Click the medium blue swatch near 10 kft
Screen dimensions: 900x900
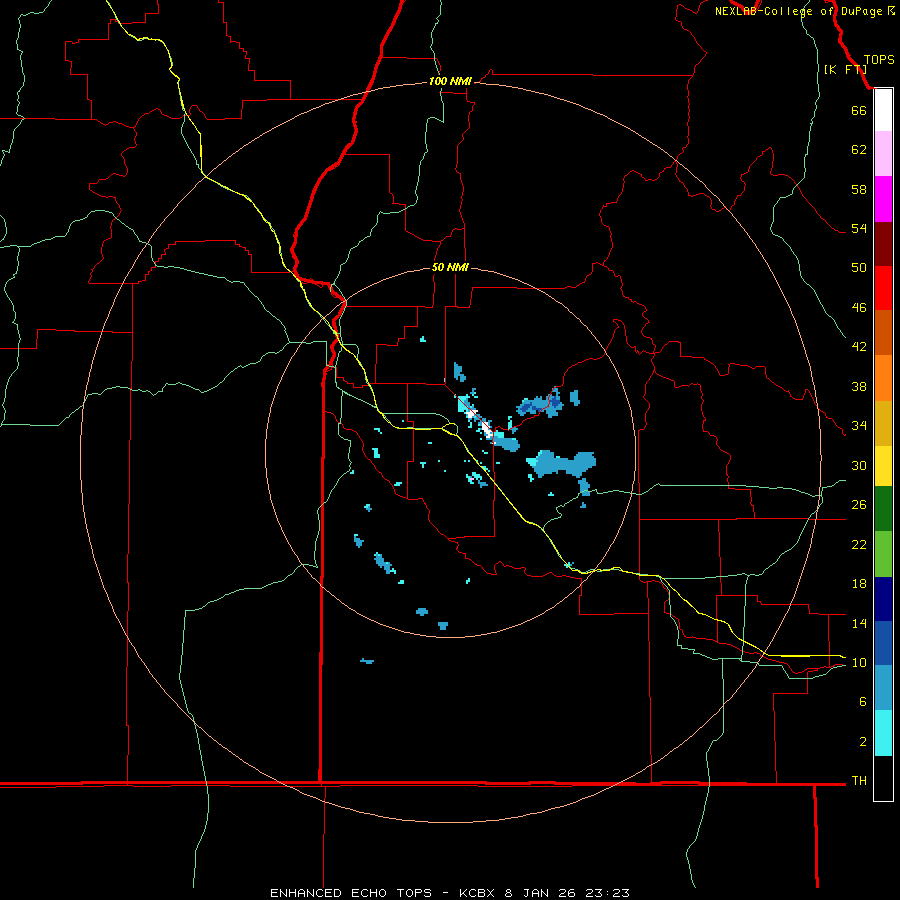pos(883,643)
